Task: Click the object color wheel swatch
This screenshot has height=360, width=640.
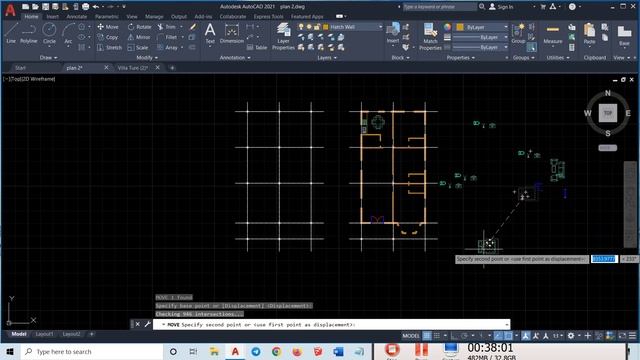Action: point(448,27)
